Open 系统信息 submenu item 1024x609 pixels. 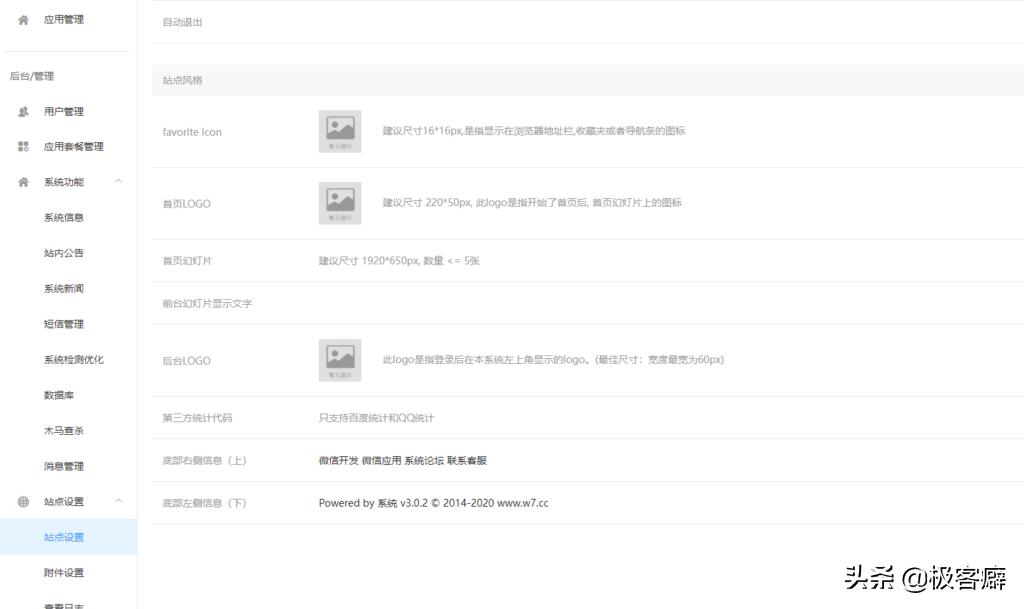tap(63, 217)
